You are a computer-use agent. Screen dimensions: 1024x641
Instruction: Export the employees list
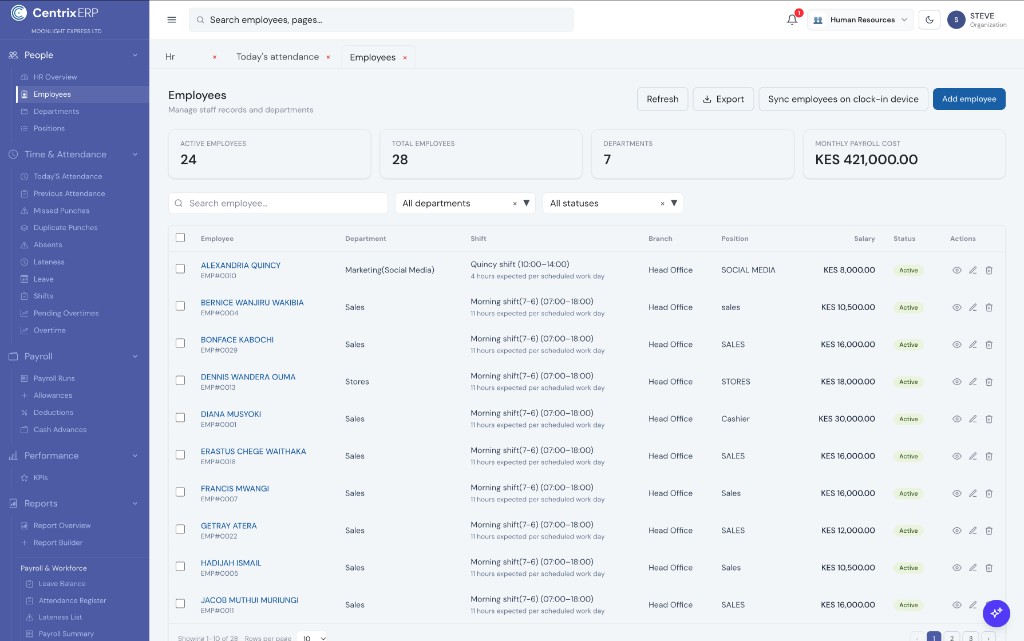[x=723, y=99]
